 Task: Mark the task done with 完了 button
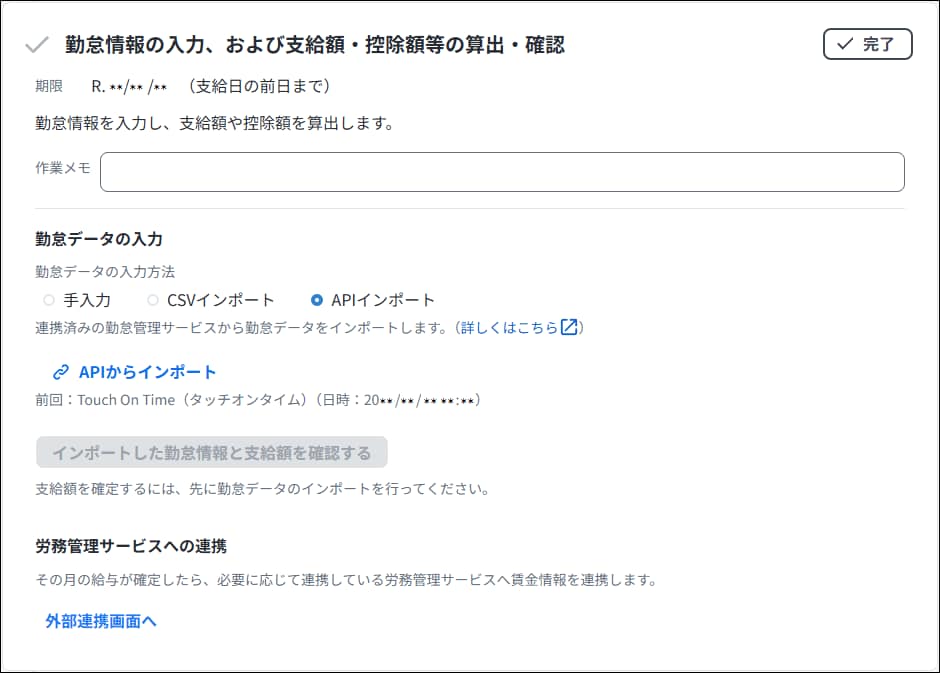[867, 45]
